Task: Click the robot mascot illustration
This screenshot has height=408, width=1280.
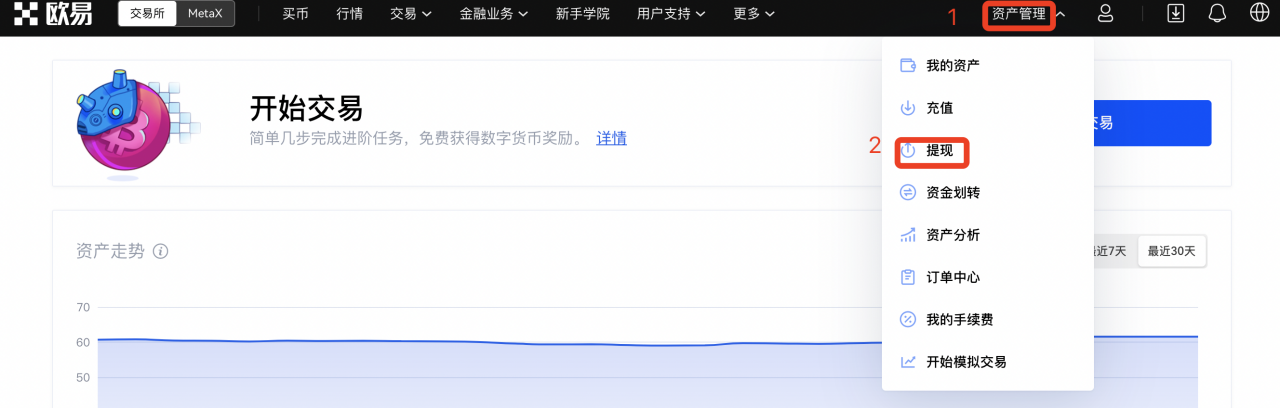Action: [x=120, y=123]
